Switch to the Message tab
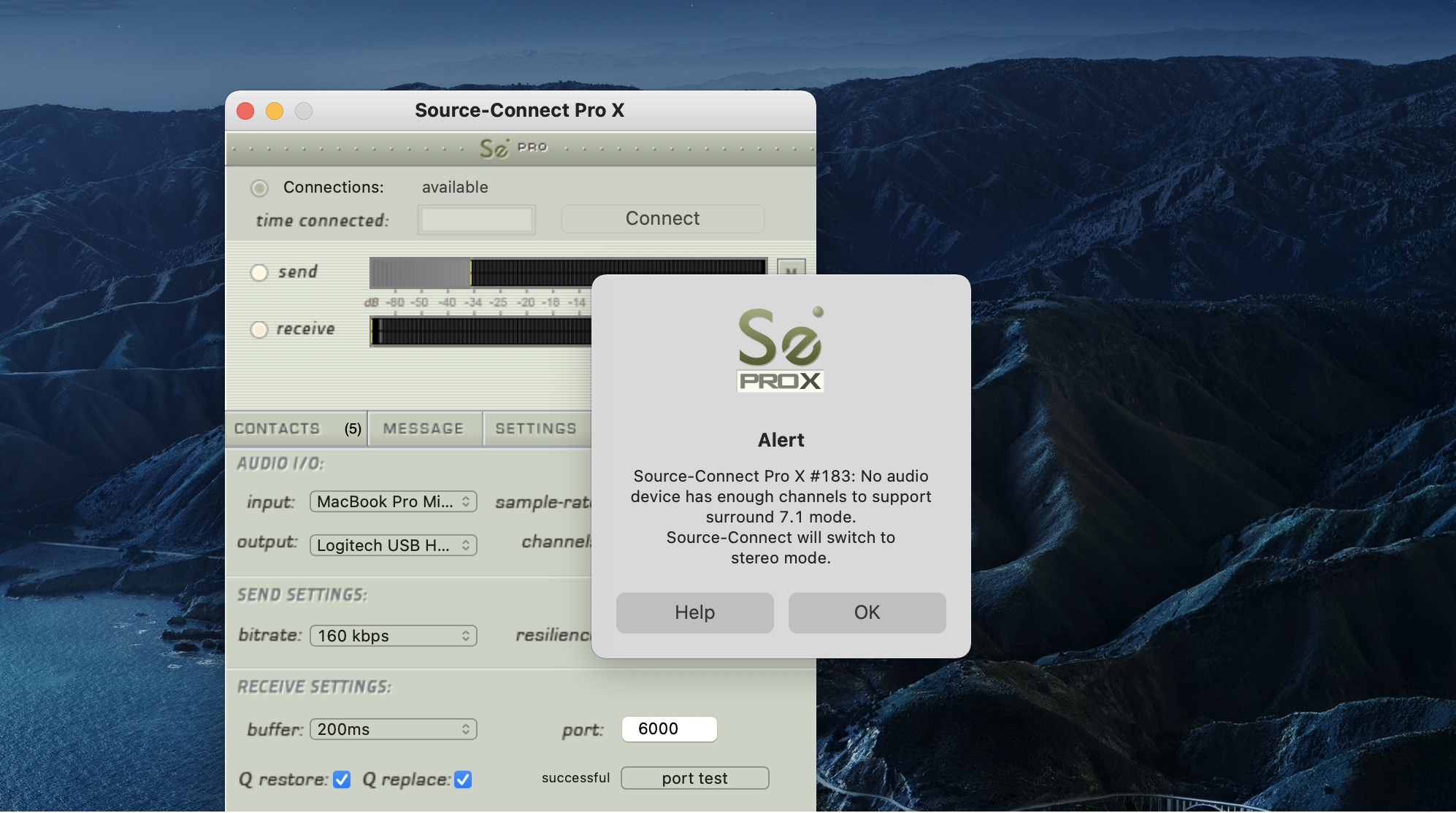 [424, 428]
